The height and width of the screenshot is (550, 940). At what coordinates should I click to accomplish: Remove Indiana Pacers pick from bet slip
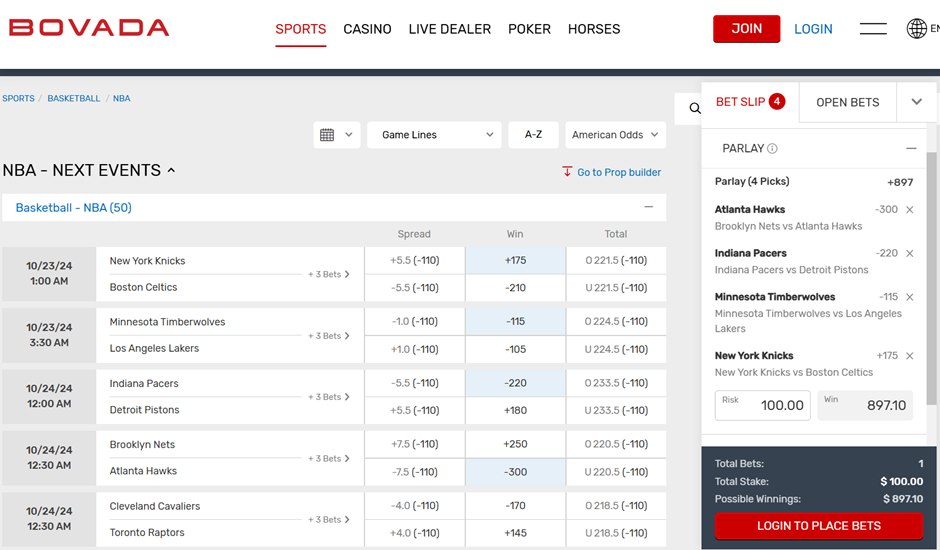[909, 254]
